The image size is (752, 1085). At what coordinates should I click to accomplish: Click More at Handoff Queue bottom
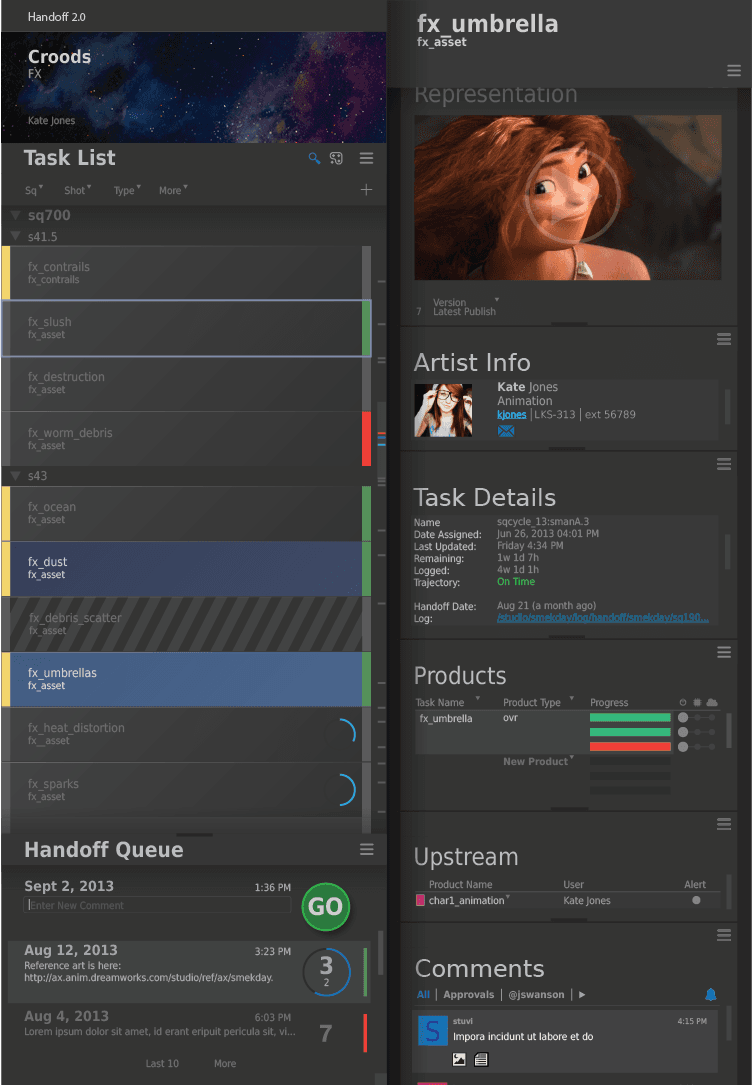coord(225,1064)
